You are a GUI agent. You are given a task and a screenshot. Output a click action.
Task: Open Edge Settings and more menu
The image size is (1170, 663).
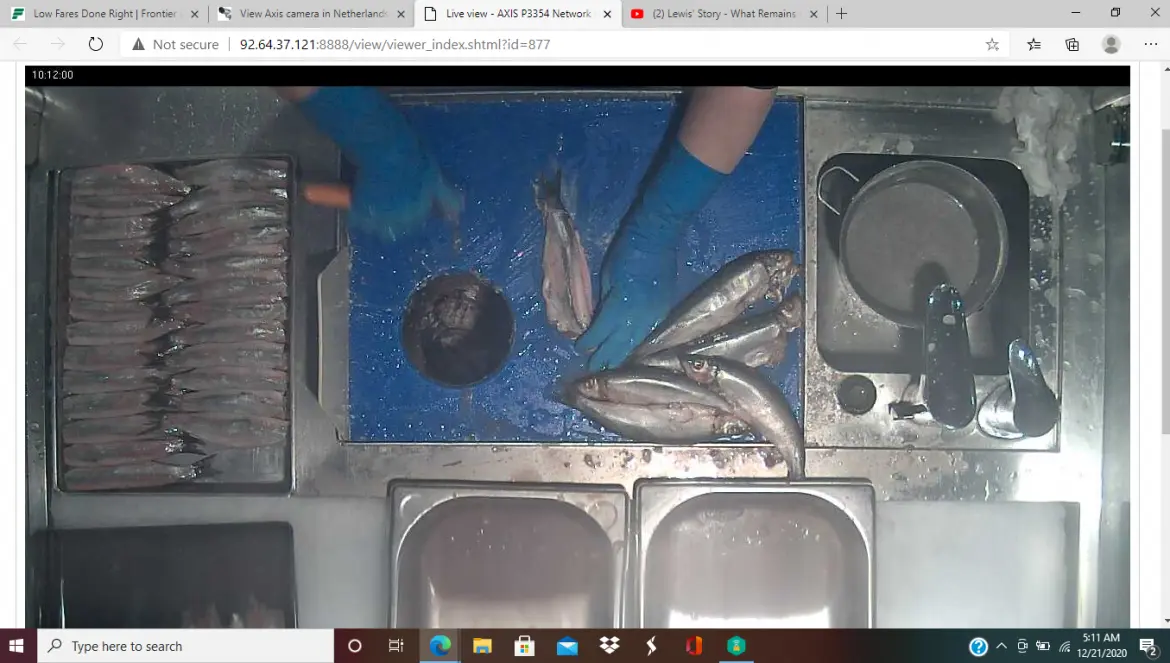pyautogui.click(x=1150, y=44)
